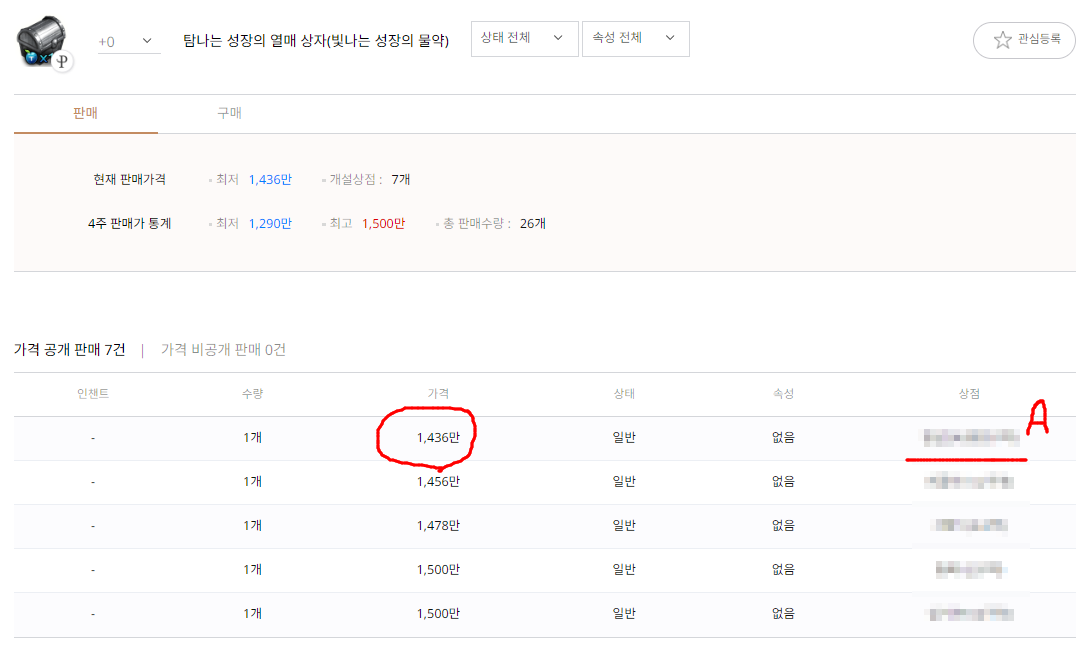Select the 판매 tab
1085x645 pixels.
[85, 114]
